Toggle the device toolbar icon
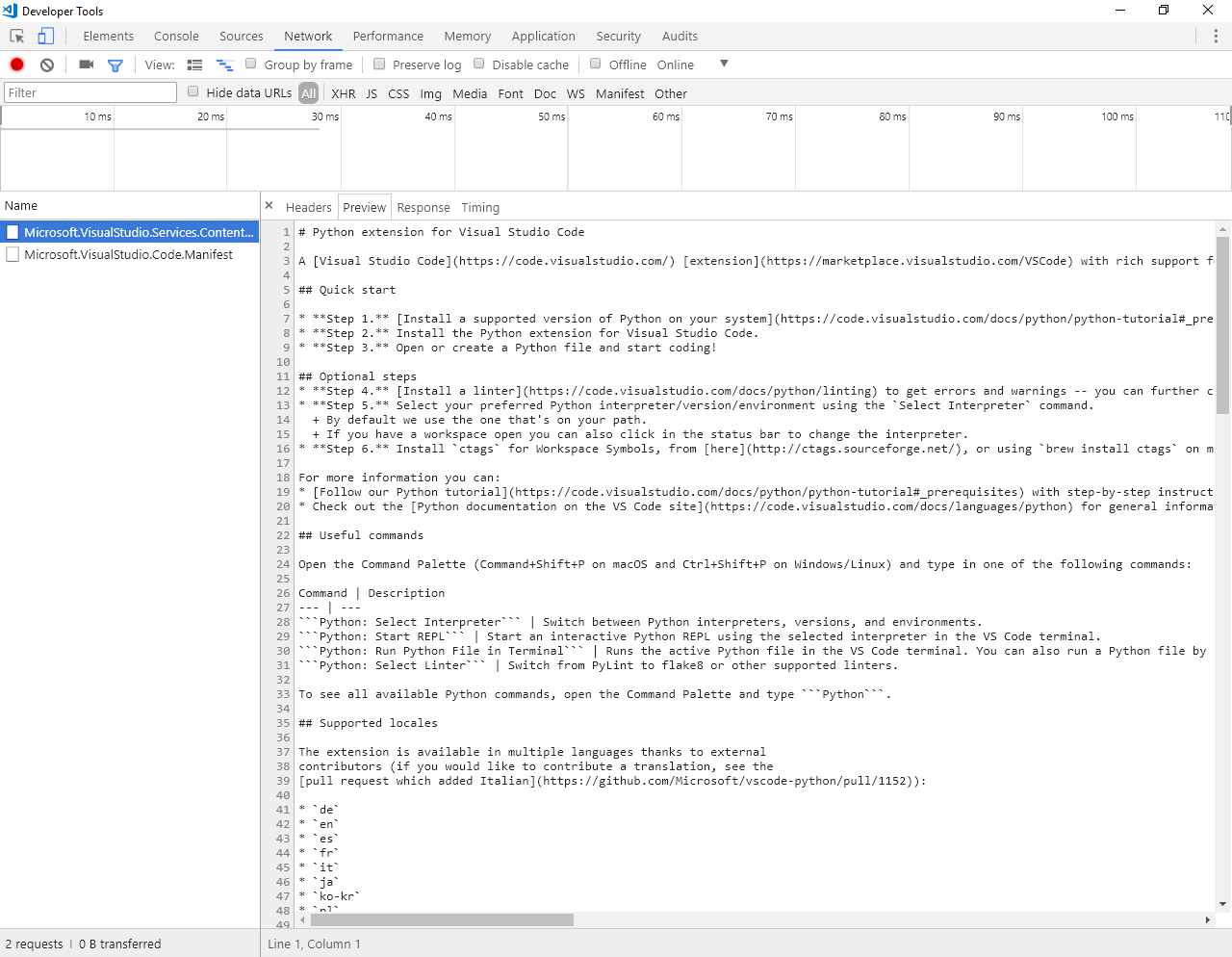The width and height of the screenshot is (1232, 957). tap(44, 35)
